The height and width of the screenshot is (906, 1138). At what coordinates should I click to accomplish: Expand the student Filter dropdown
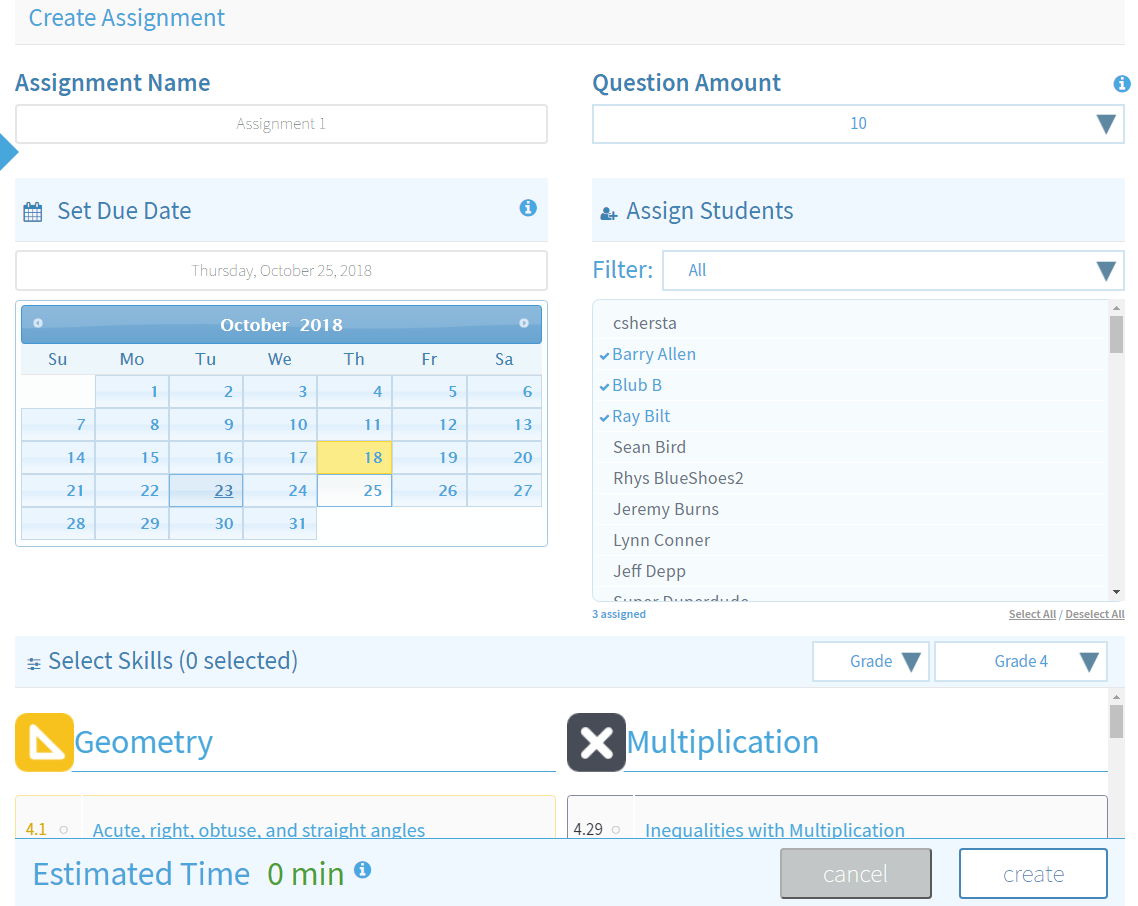(893, 270)
